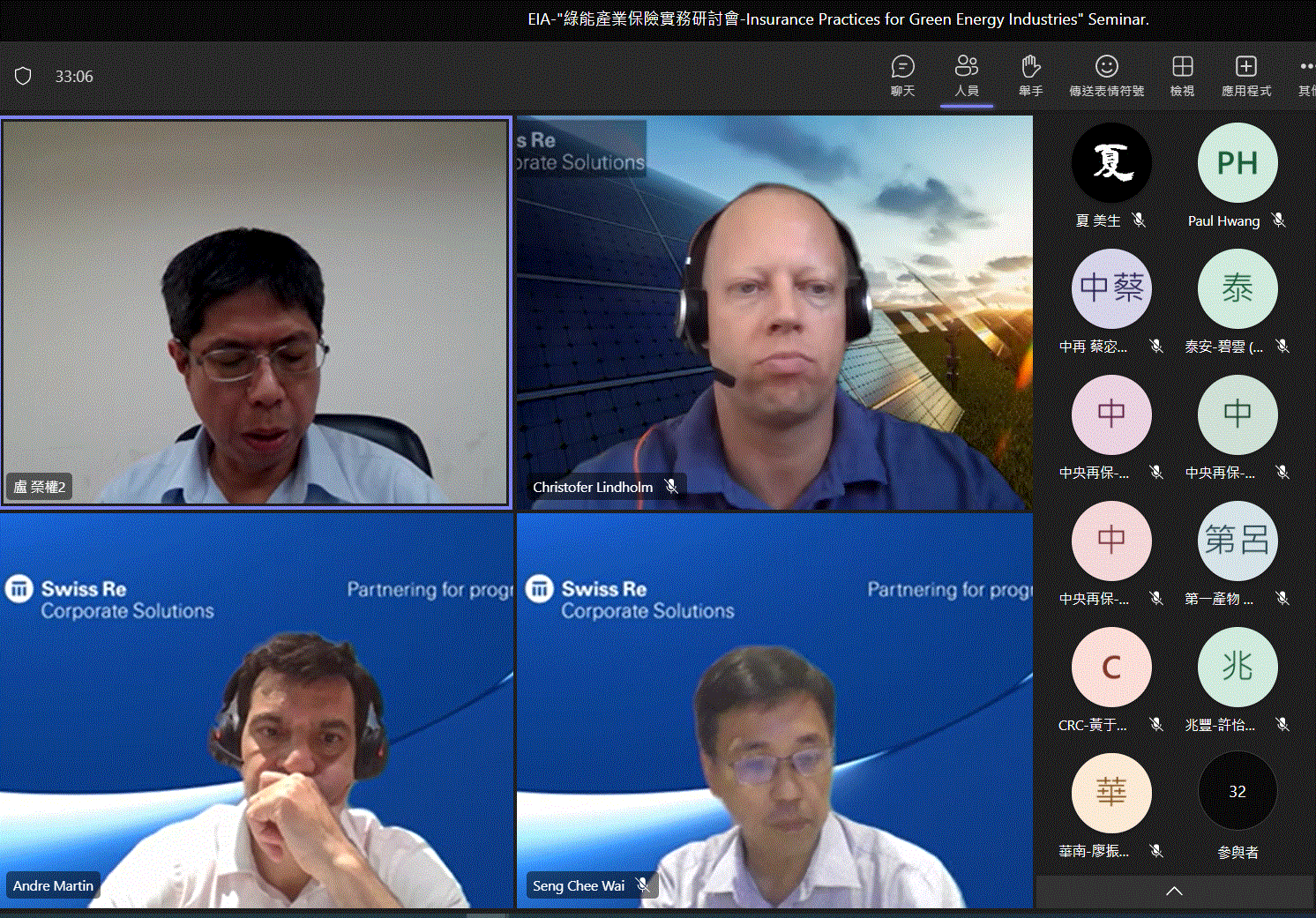Image resolution: width=1316 pixels, height=918 pixels.
Task: Click the muted mic beside 第一產物
Action: point(1282,599)
